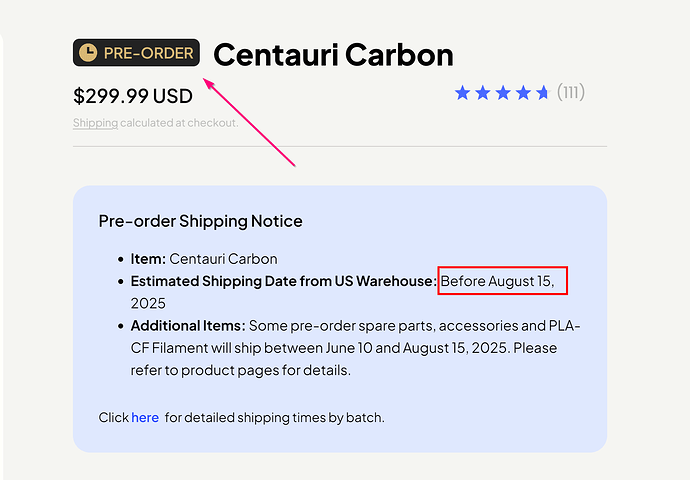The width and height of the screenshot is (690, 480).
Task: Click the bold "Additional Items:" label
Action: coord(188,325)
